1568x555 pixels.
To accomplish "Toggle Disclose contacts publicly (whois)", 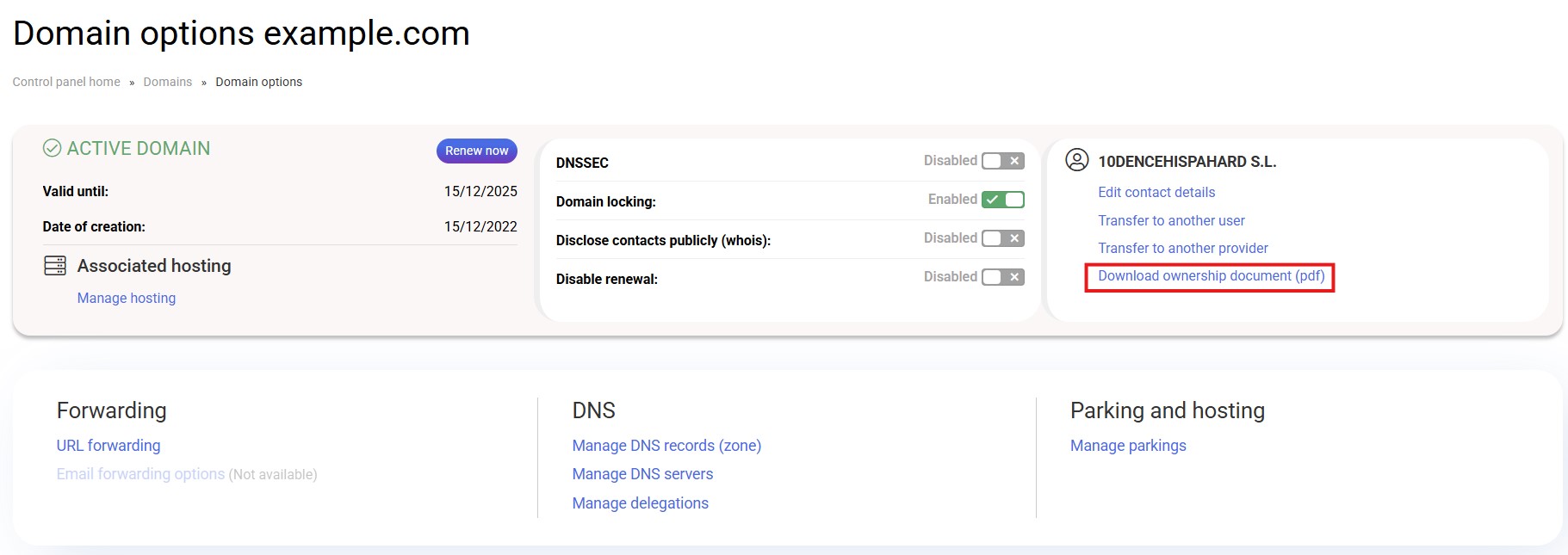I will pyautogui.click(x=1002, y=238).
